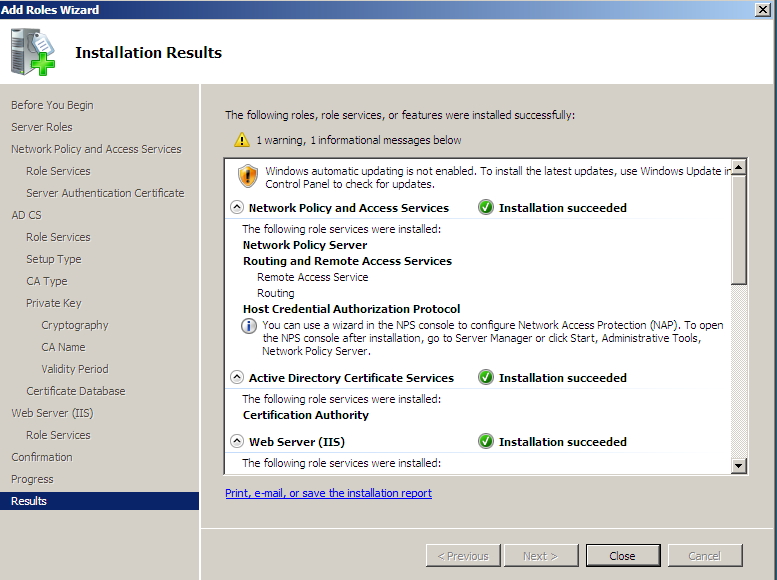This screenshot has width=777, height=580.
Task: Select the Results step in sidebar
Action: pos(29,501)
